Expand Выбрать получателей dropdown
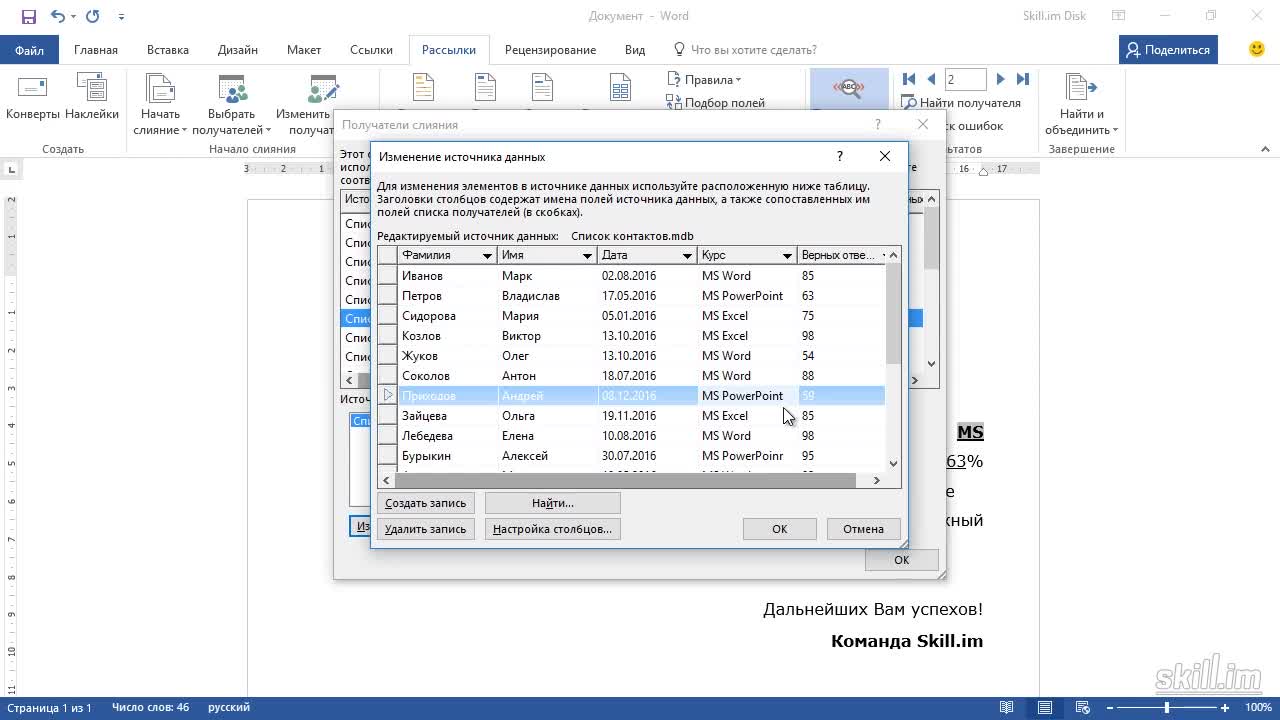Viewport: 1280px width, 720px height. tap(231, 105)
